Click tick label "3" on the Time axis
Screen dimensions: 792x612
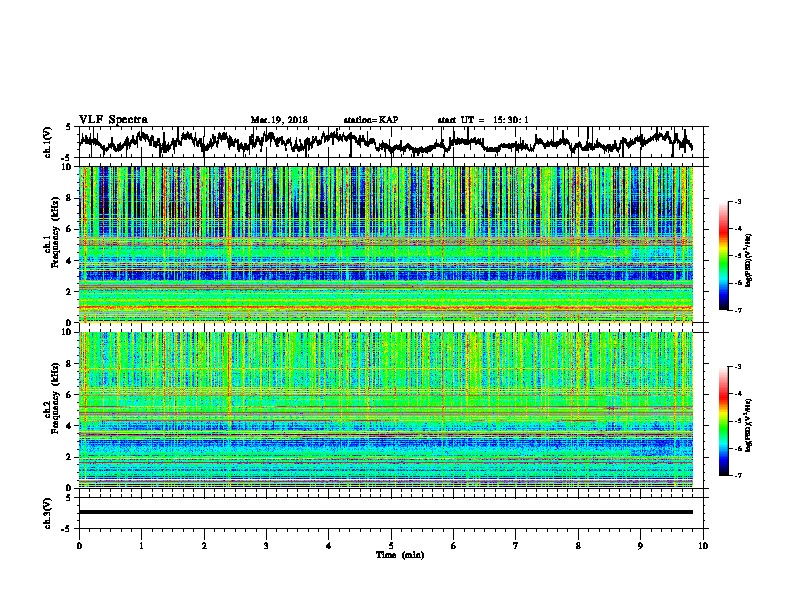(x=266, y=546)
